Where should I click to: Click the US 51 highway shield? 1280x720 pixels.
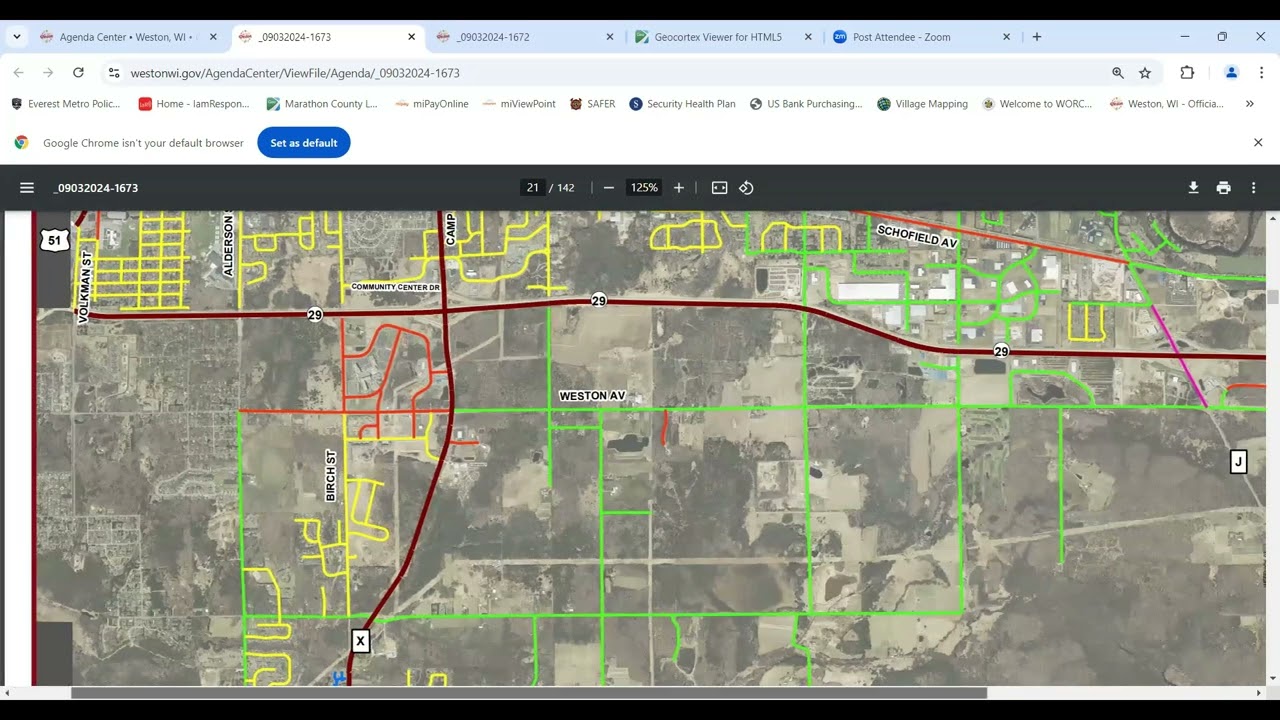point(54,240)
